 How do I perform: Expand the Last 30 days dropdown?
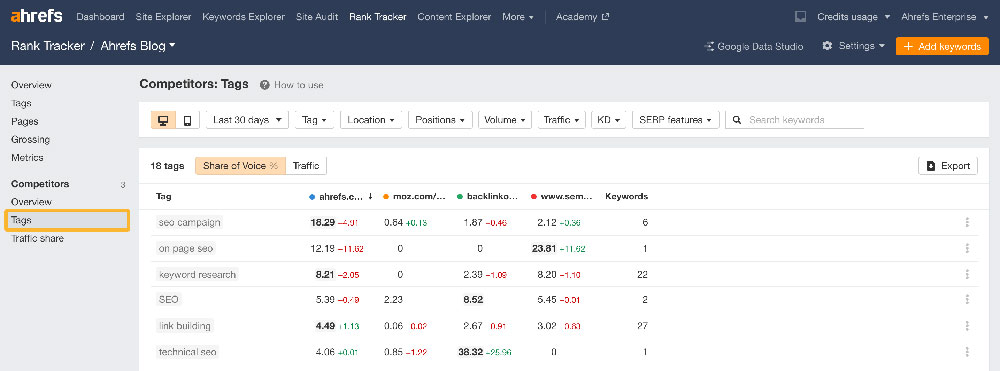(247, 120)
